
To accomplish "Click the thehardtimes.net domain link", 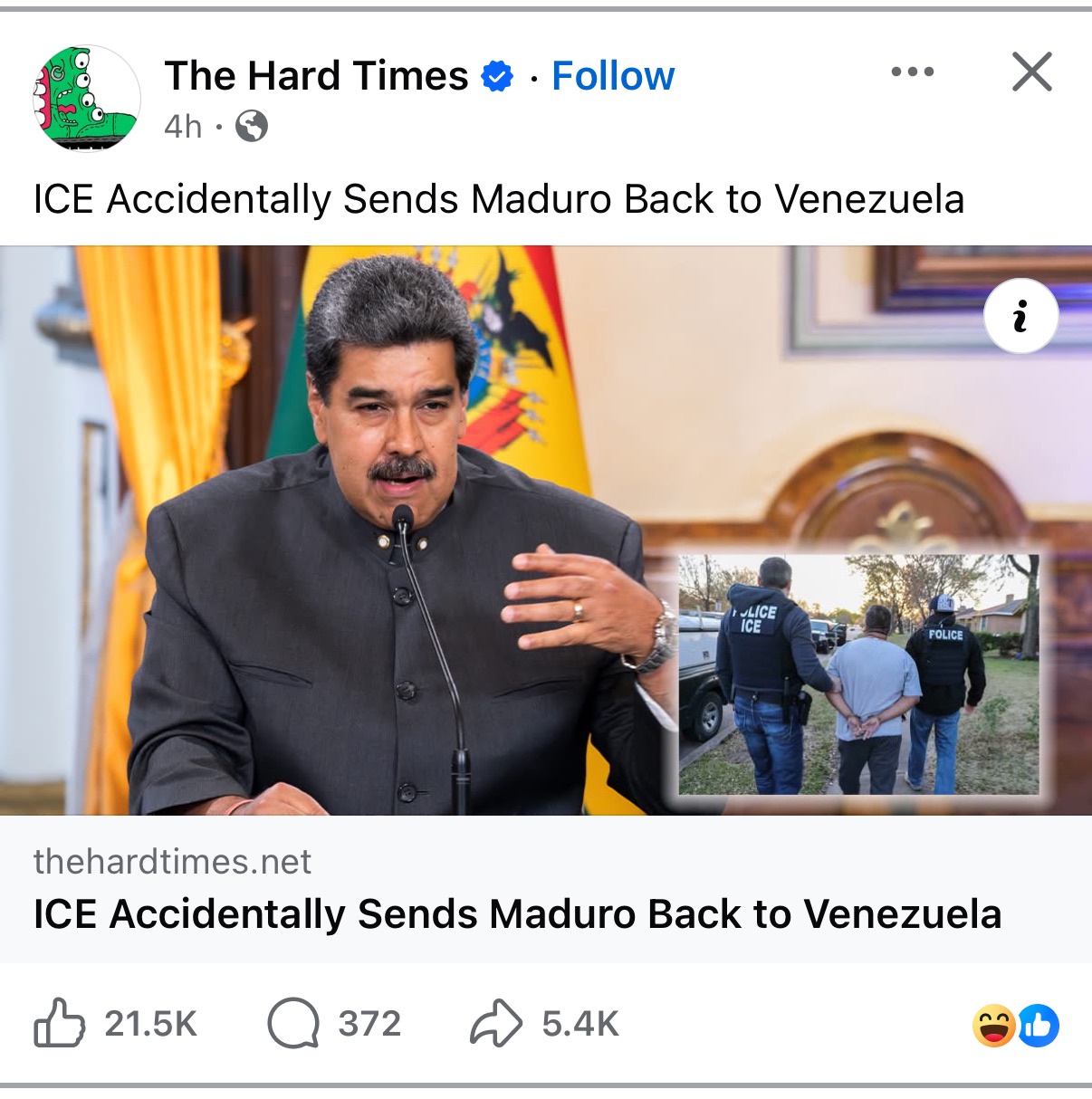I will pyautogui.click(x=172, y=862).
